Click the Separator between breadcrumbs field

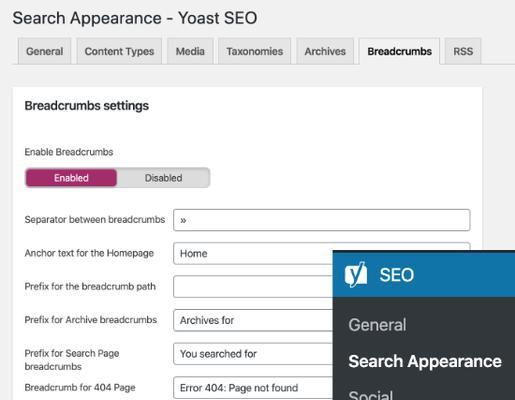(x=322, y=220)
